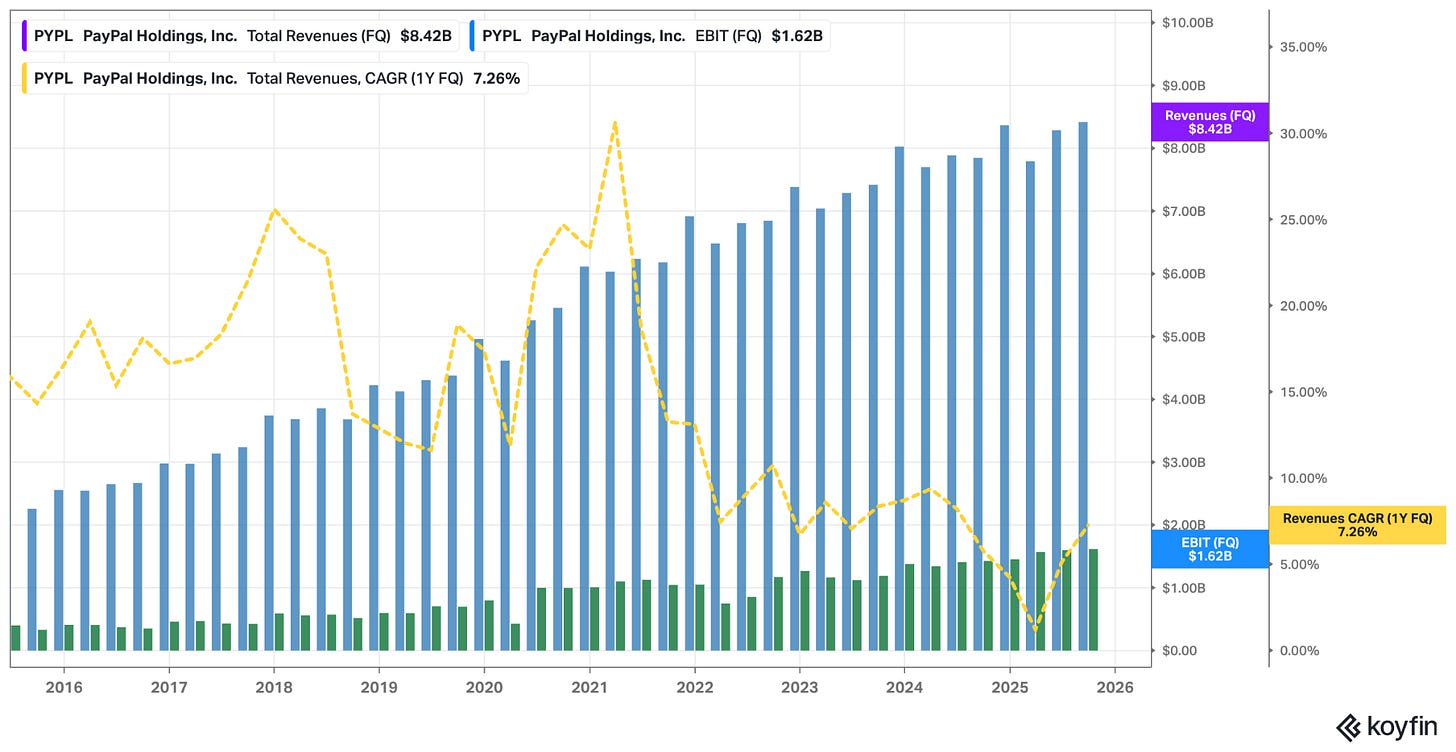Click the 2024 label on the time axis
The height and width of the screenshot is (752, 1456).
click(904, 687)
